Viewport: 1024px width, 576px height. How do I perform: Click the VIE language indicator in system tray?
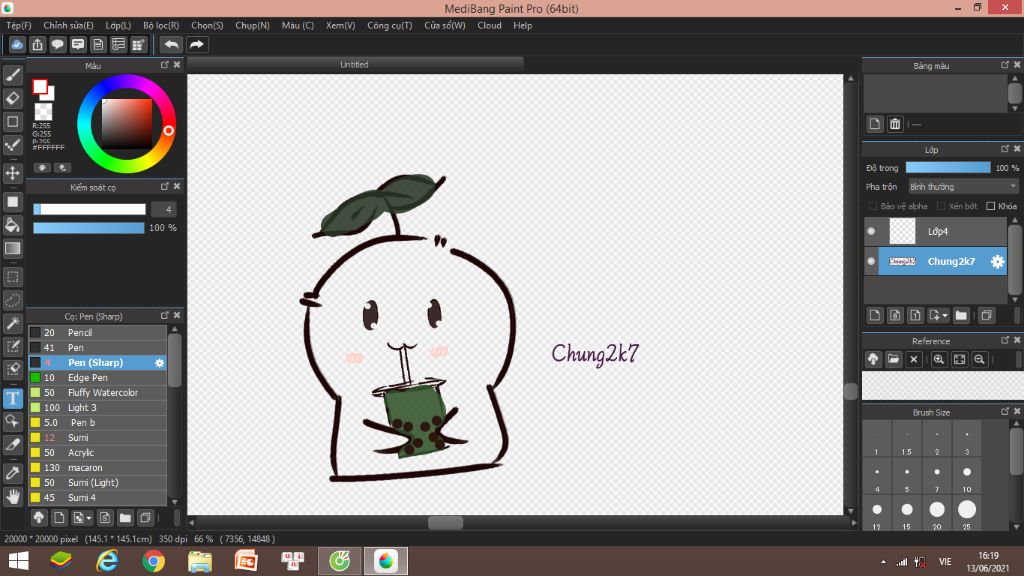(x=945, y=561)
